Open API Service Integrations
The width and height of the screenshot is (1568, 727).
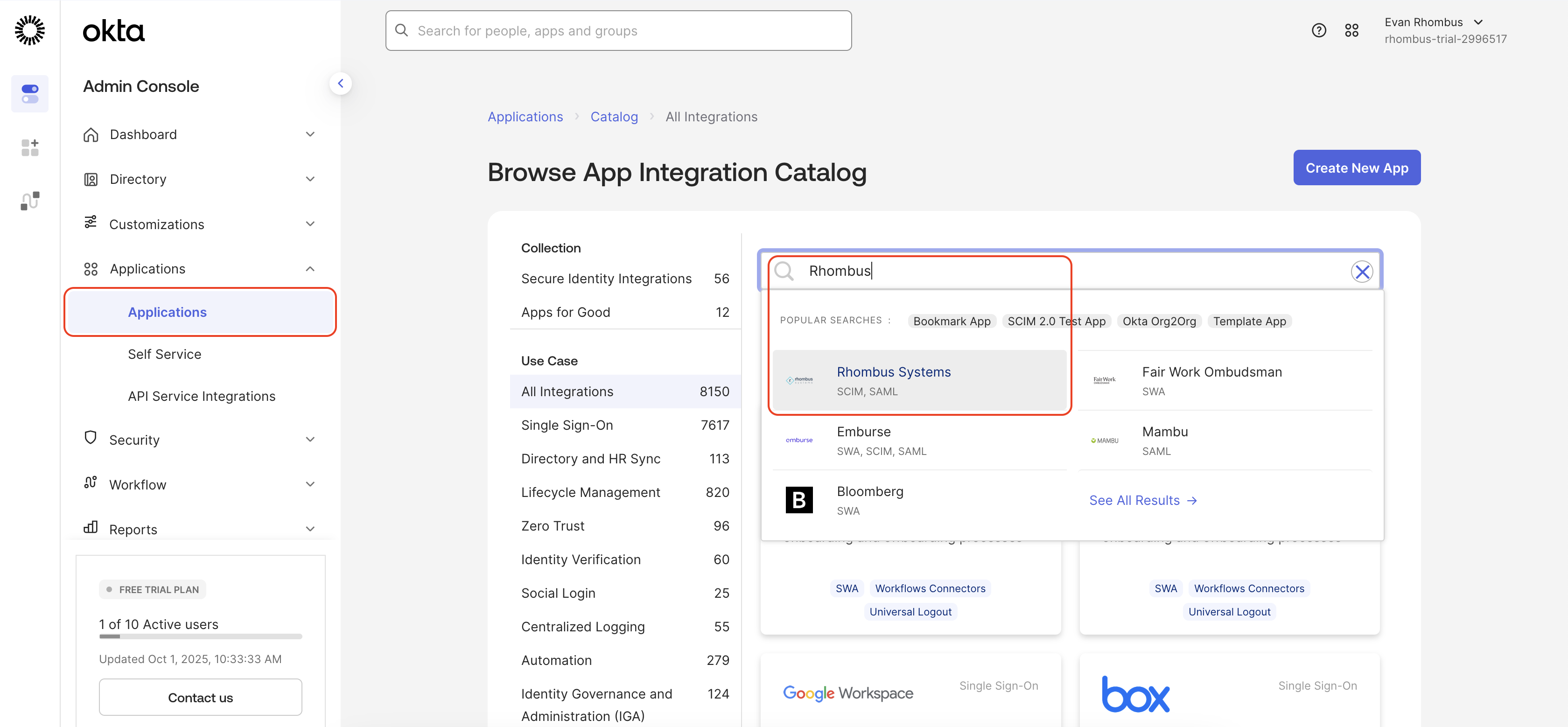coord(202,396)
